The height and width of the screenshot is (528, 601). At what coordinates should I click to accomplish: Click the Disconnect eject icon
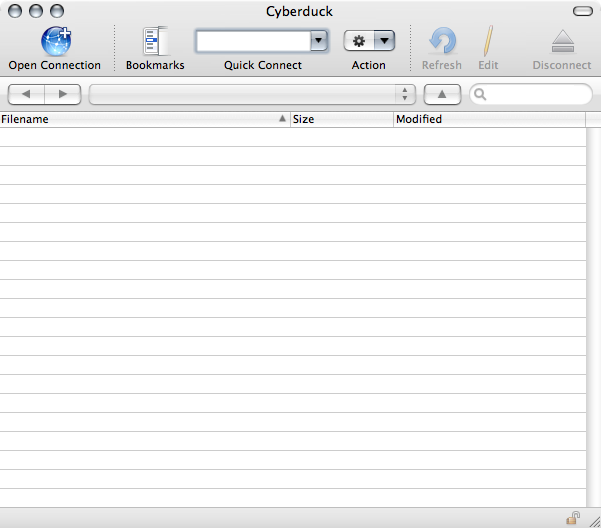click(x=561, y=41)
